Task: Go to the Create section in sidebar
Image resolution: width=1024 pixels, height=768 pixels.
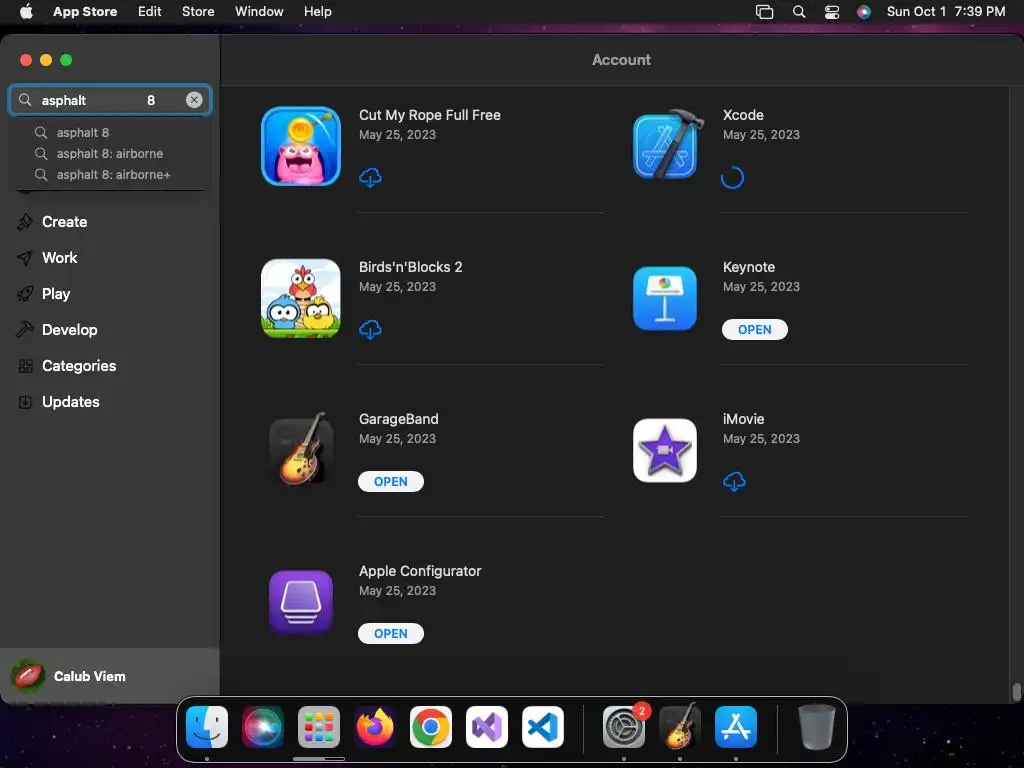Action: coord(64,222)
